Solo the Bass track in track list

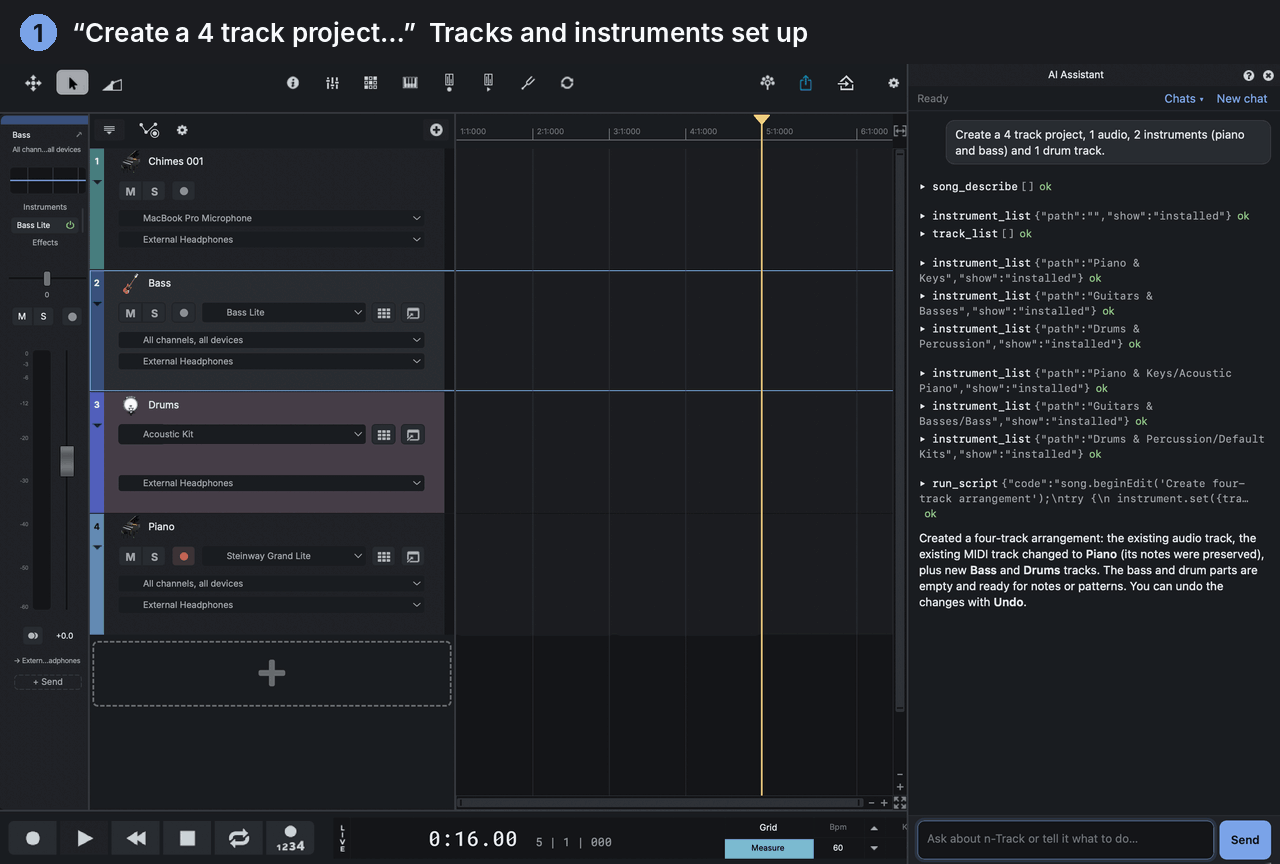154,313
